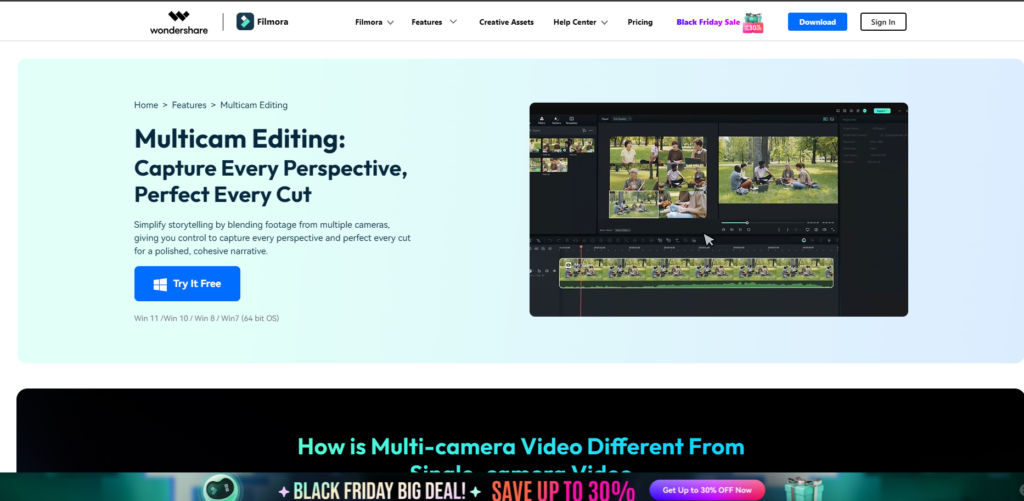Click the teal Export button in hero image
The image size is (1024, 501).
pyautogui.click(x=883, y=111)
